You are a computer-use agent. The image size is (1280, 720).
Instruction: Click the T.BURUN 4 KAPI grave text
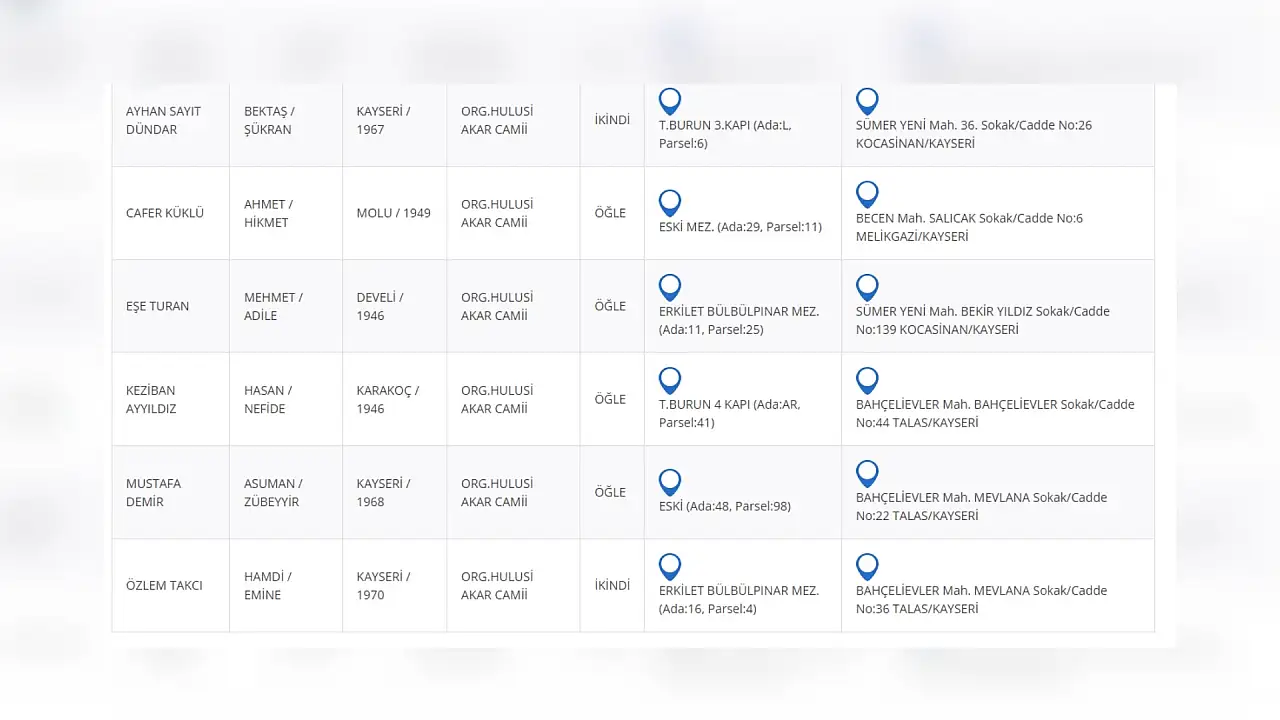pos(730,413)
